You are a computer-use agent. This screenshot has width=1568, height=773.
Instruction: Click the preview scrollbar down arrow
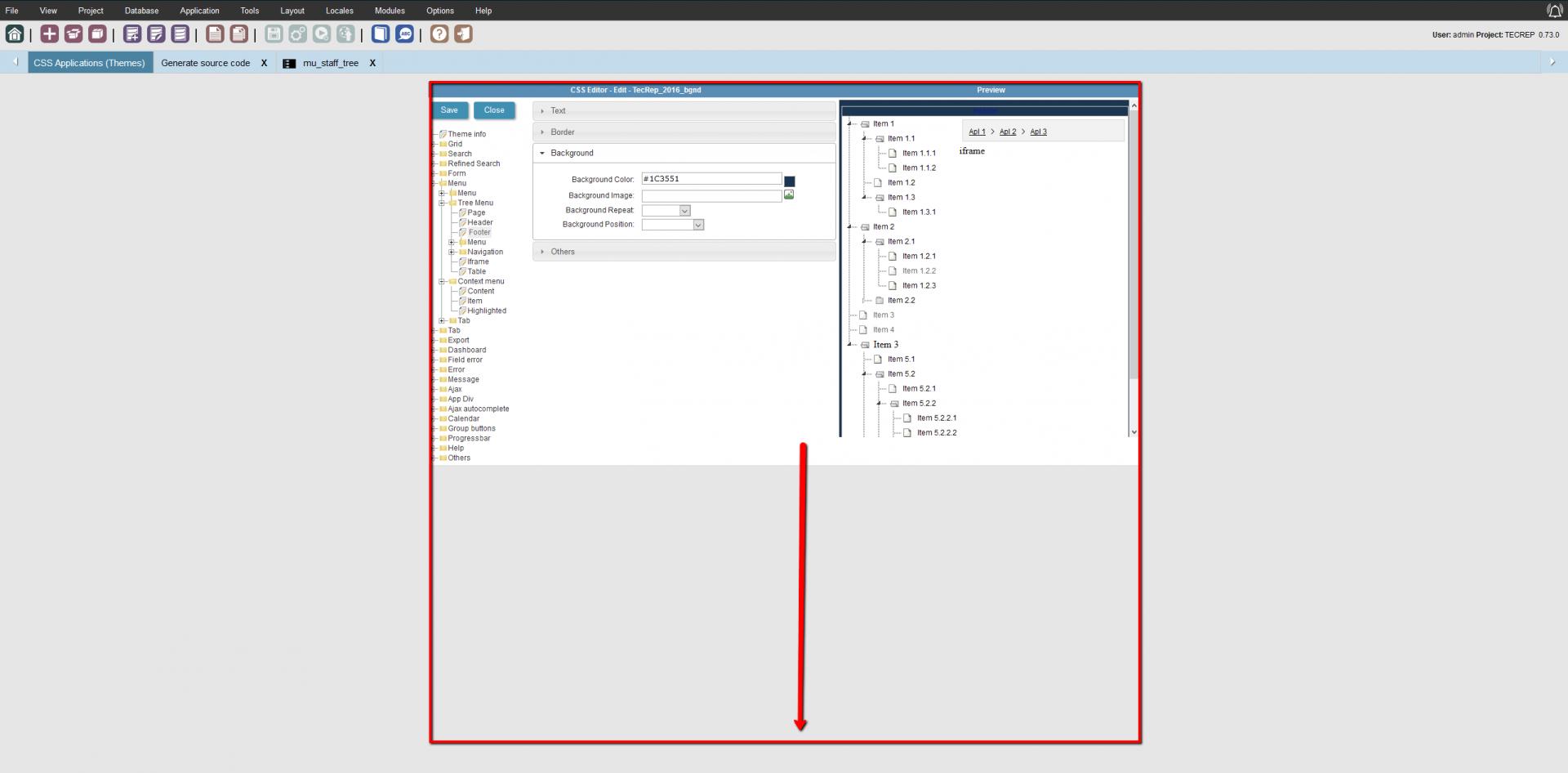pyautogui.click(x=1134, y=432)
